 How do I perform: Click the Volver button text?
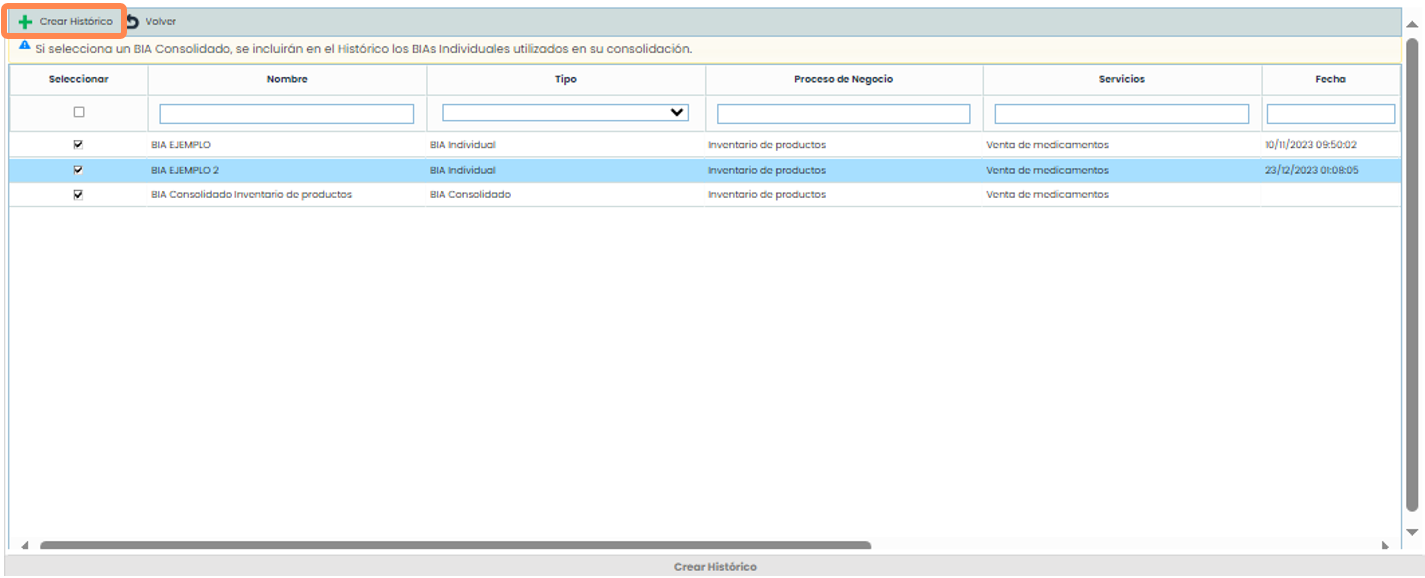coord(161,22)
